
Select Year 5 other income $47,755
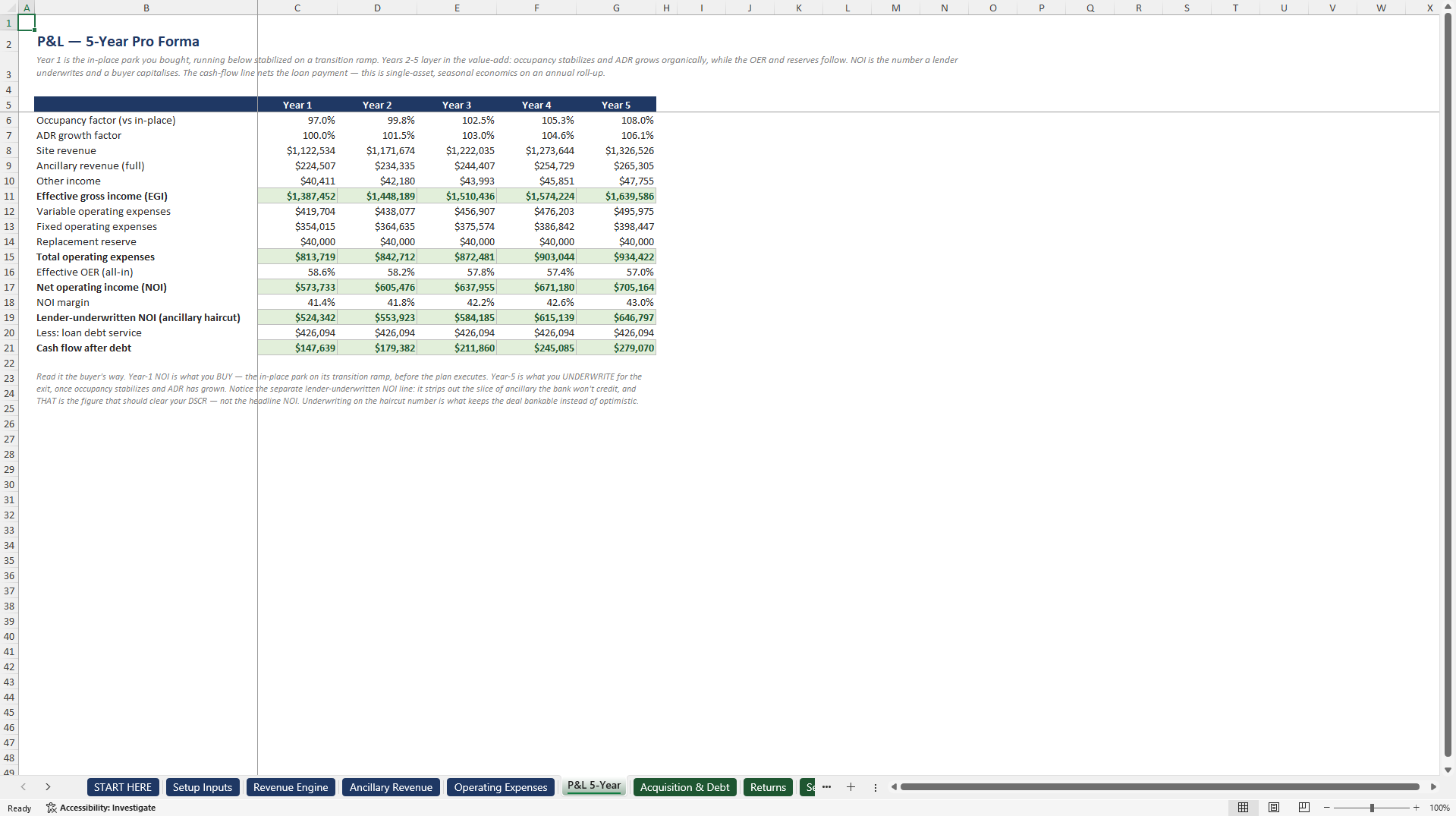point(616,181)
